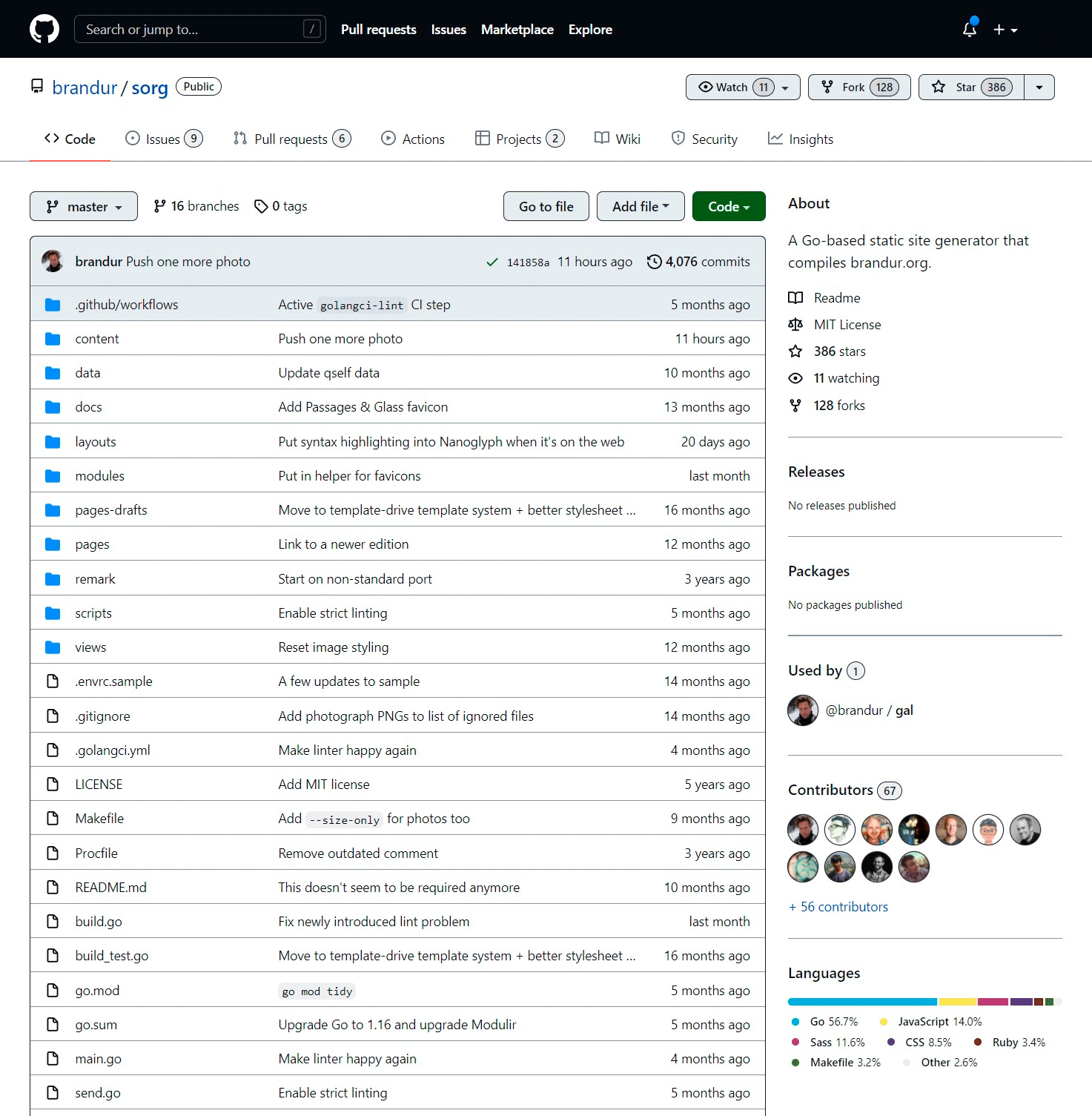Click the file icon for Makefile

(x=53, y=819)
